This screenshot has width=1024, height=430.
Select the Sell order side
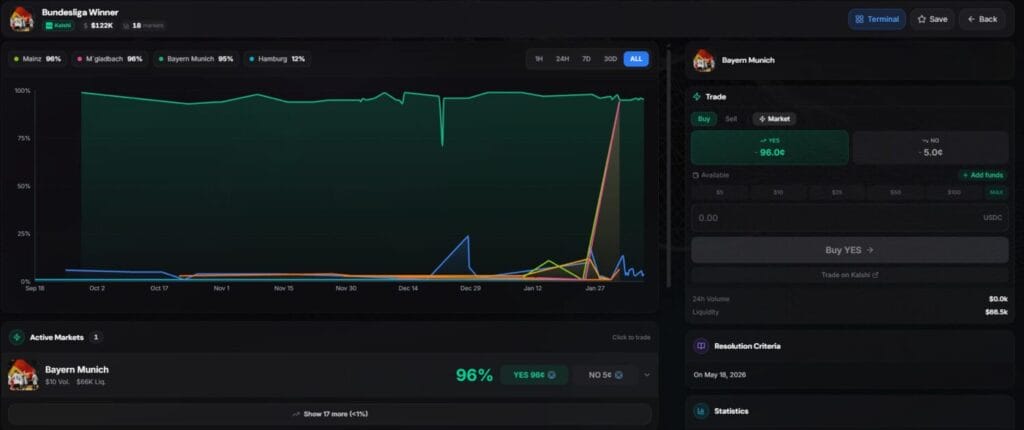pos(731,119)
